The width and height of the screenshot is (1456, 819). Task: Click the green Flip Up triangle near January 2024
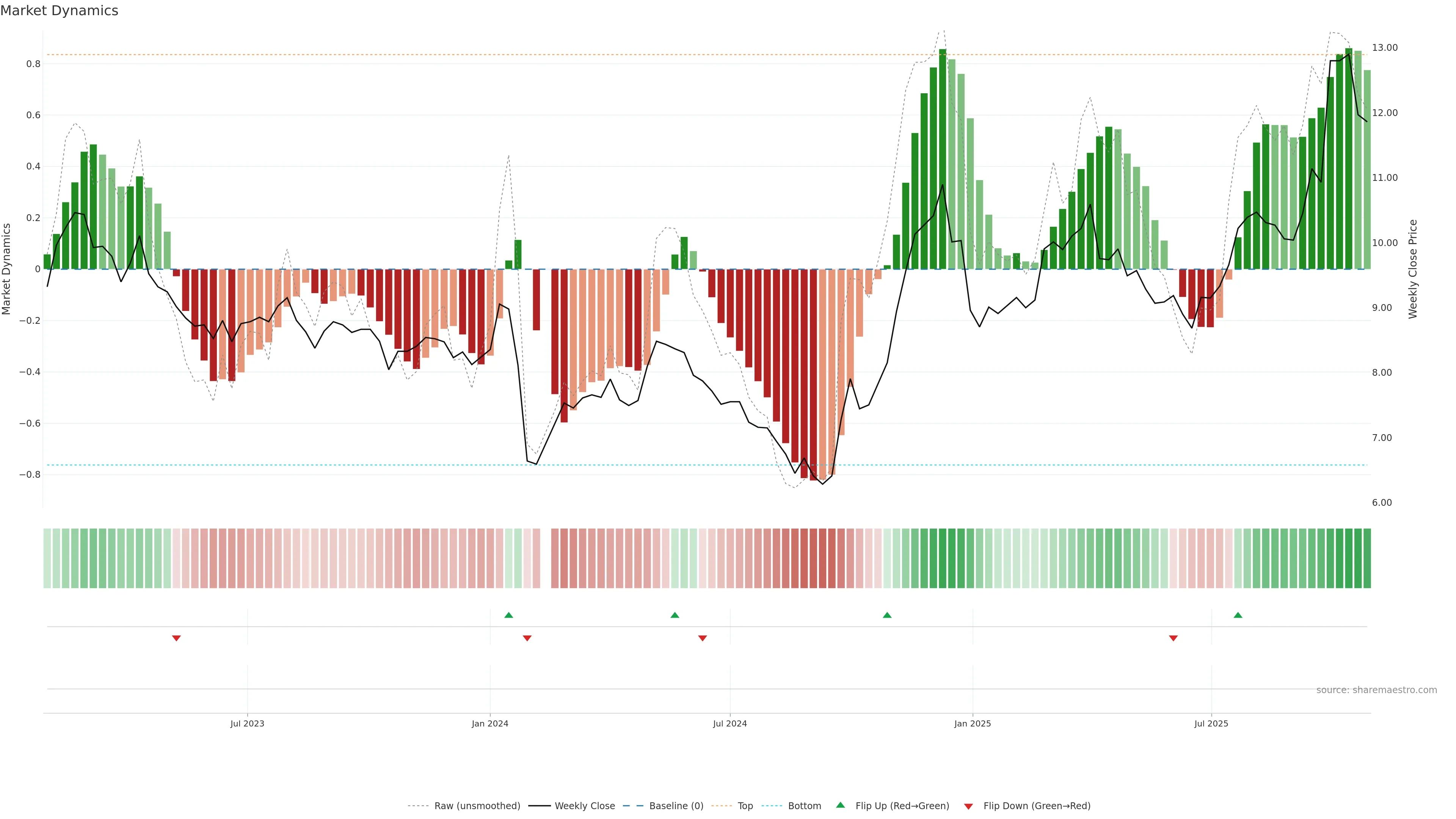[x=508, y=615]
